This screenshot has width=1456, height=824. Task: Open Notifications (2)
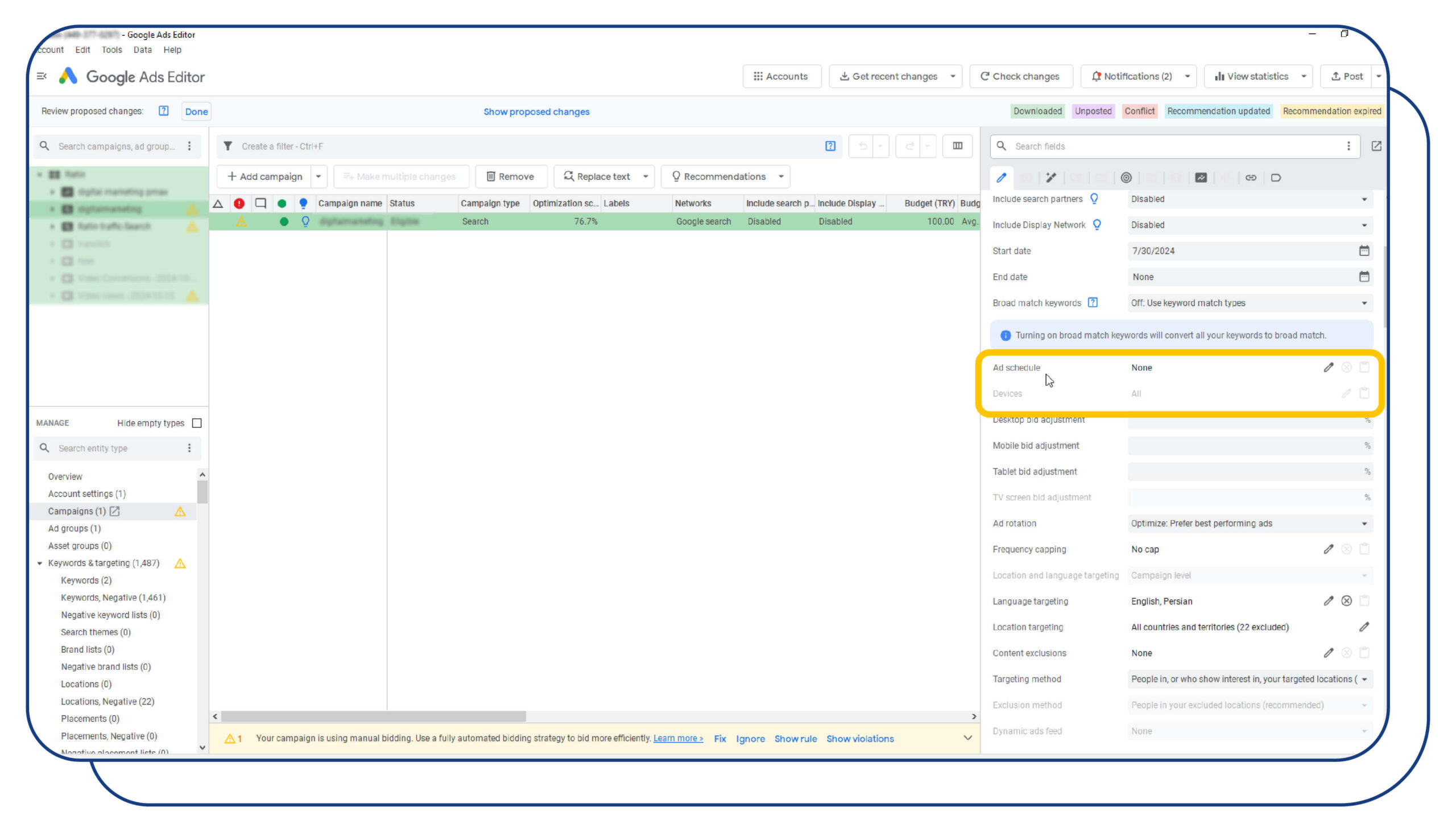pyautogui.click(x=1132, y=76)
